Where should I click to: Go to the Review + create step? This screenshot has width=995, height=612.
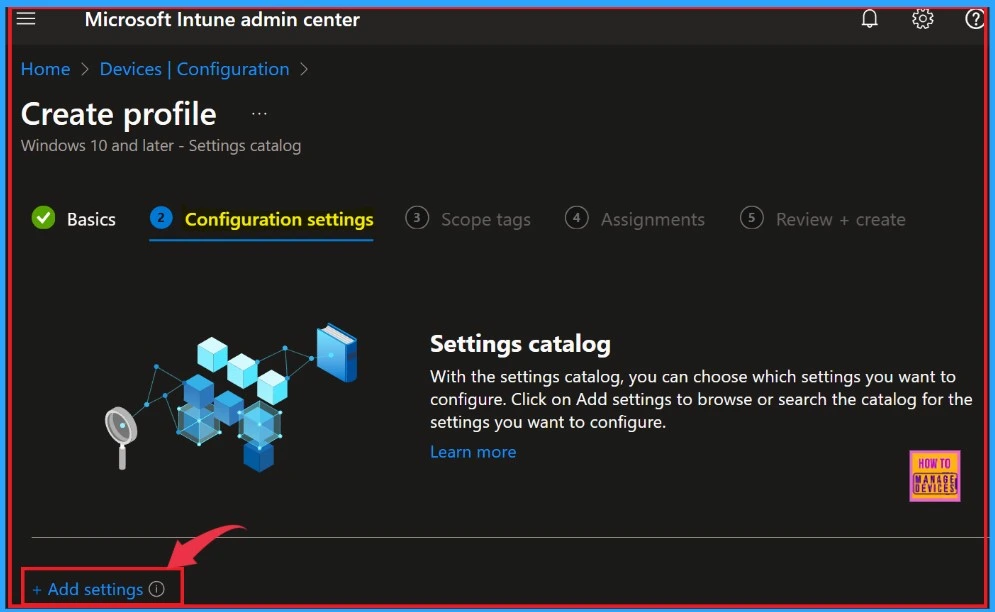coord(840,220)
